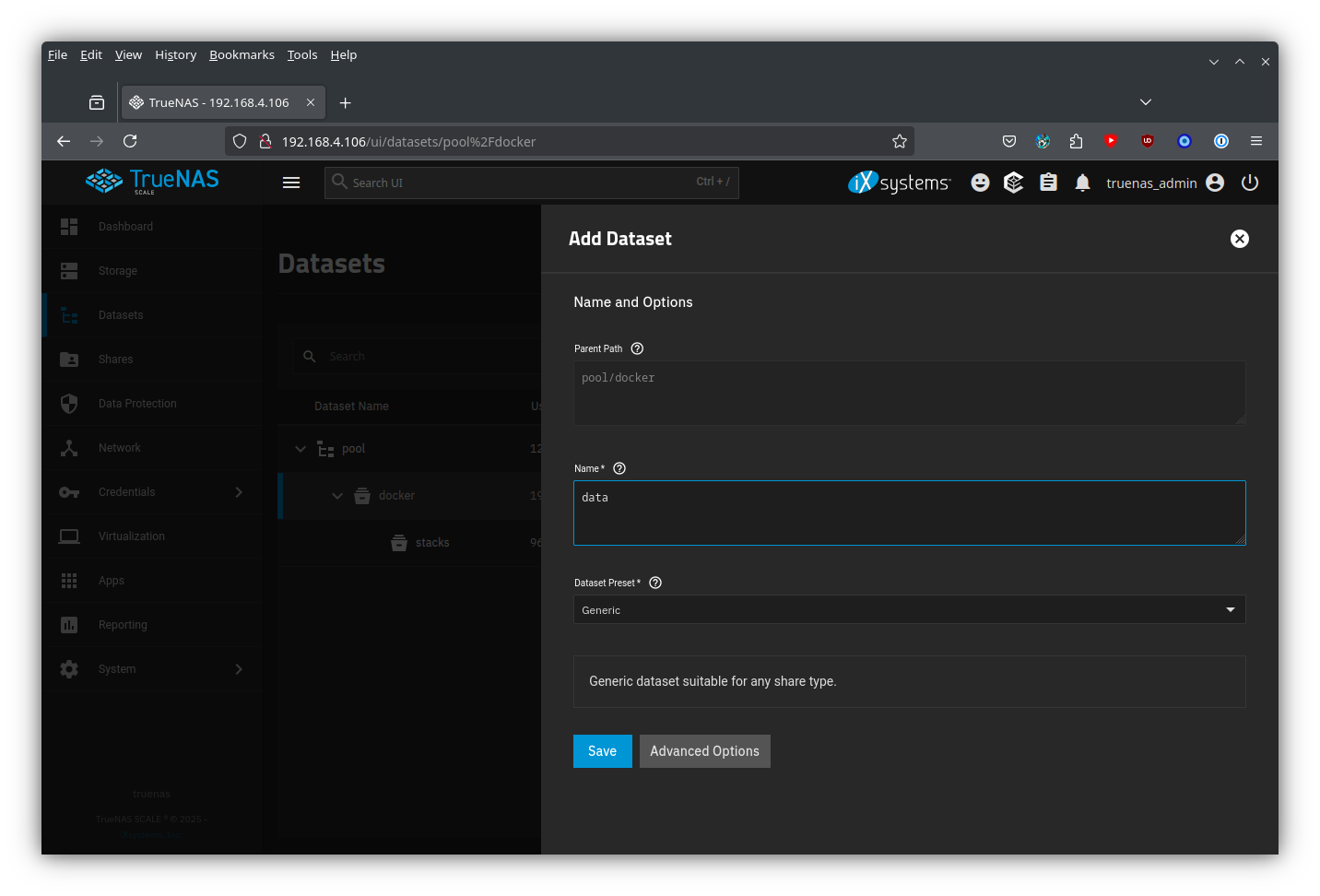Click the TrueCommand status icon in header

pyautogui.click(x=1013, y=183)
